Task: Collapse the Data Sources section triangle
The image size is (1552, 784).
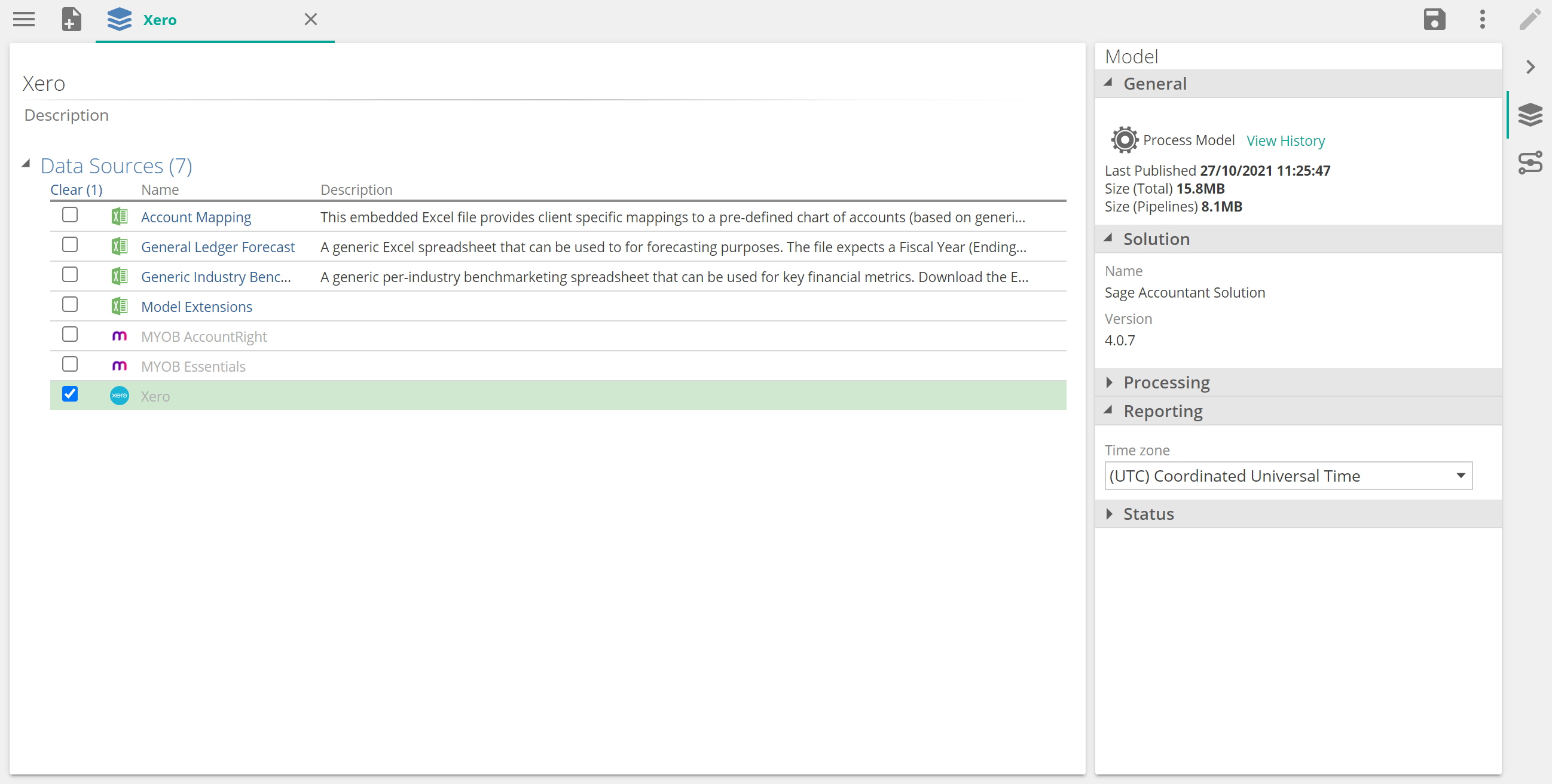Action: [x=26, y=164]
